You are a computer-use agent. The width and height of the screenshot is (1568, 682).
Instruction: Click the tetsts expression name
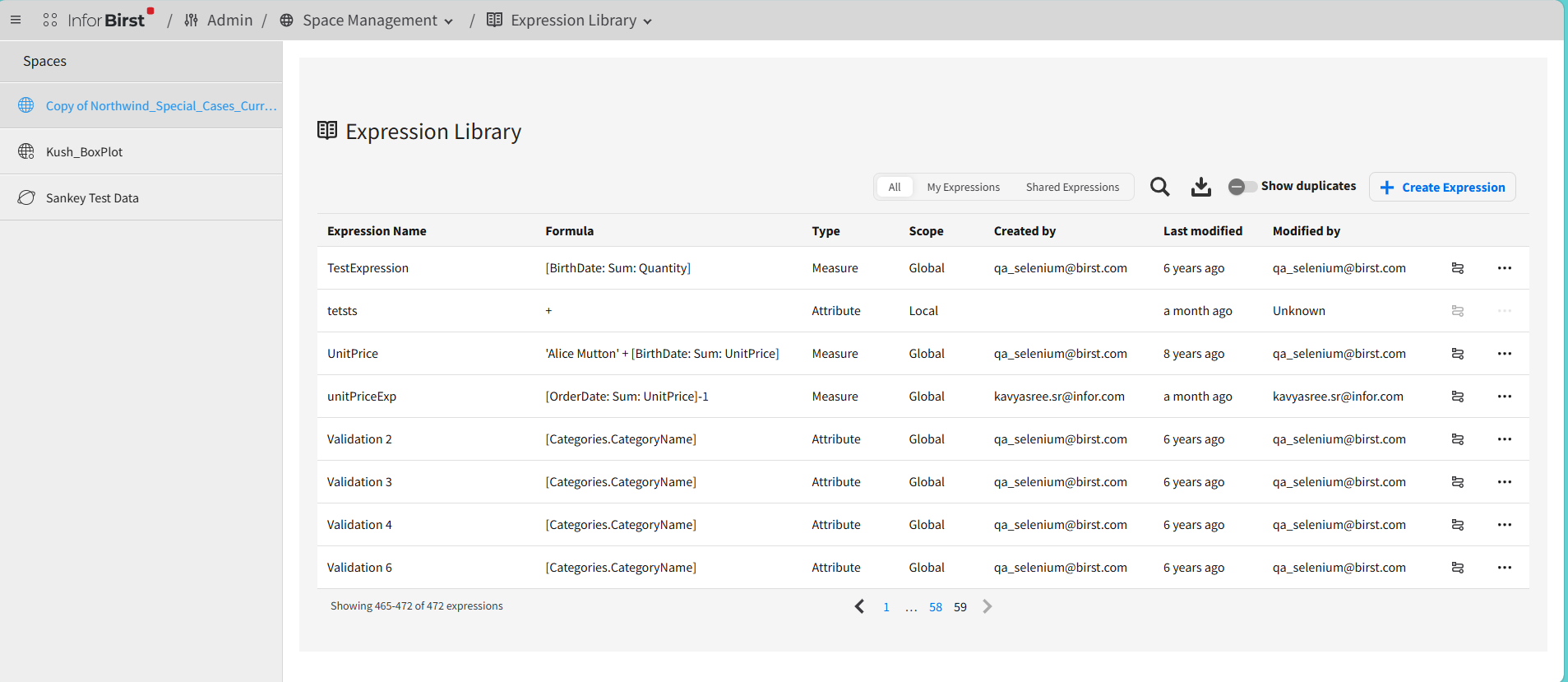[x=342, y=311]
